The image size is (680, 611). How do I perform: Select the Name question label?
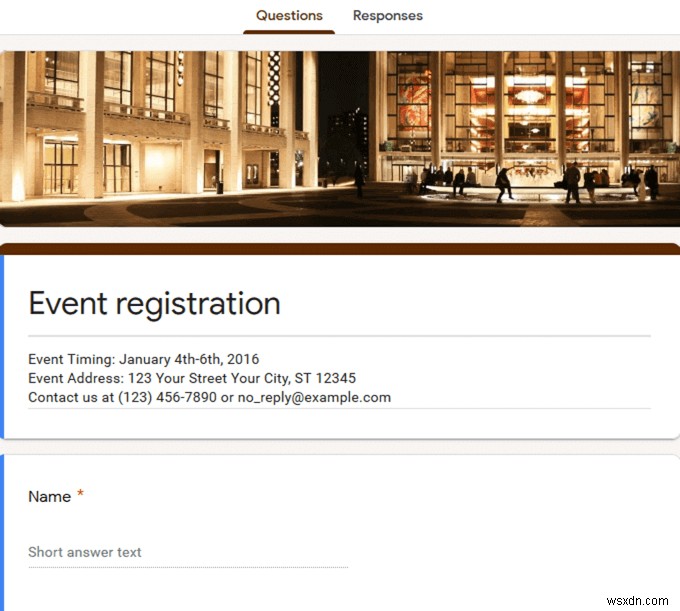point(49,497)
